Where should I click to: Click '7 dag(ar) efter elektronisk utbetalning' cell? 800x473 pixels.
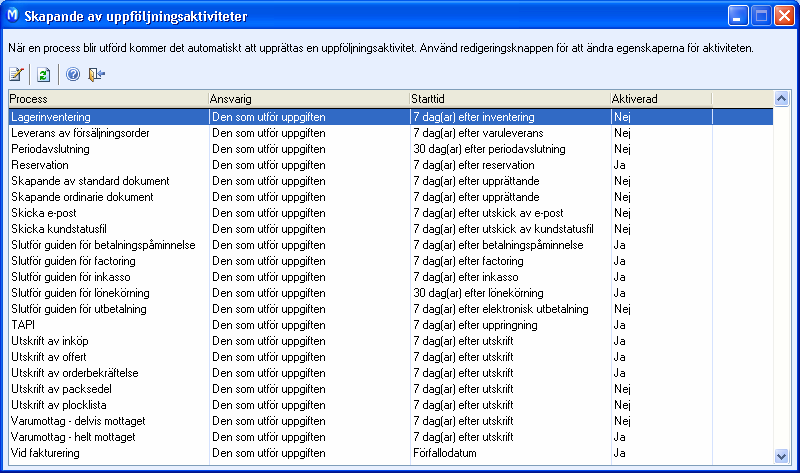coord(501,309)
